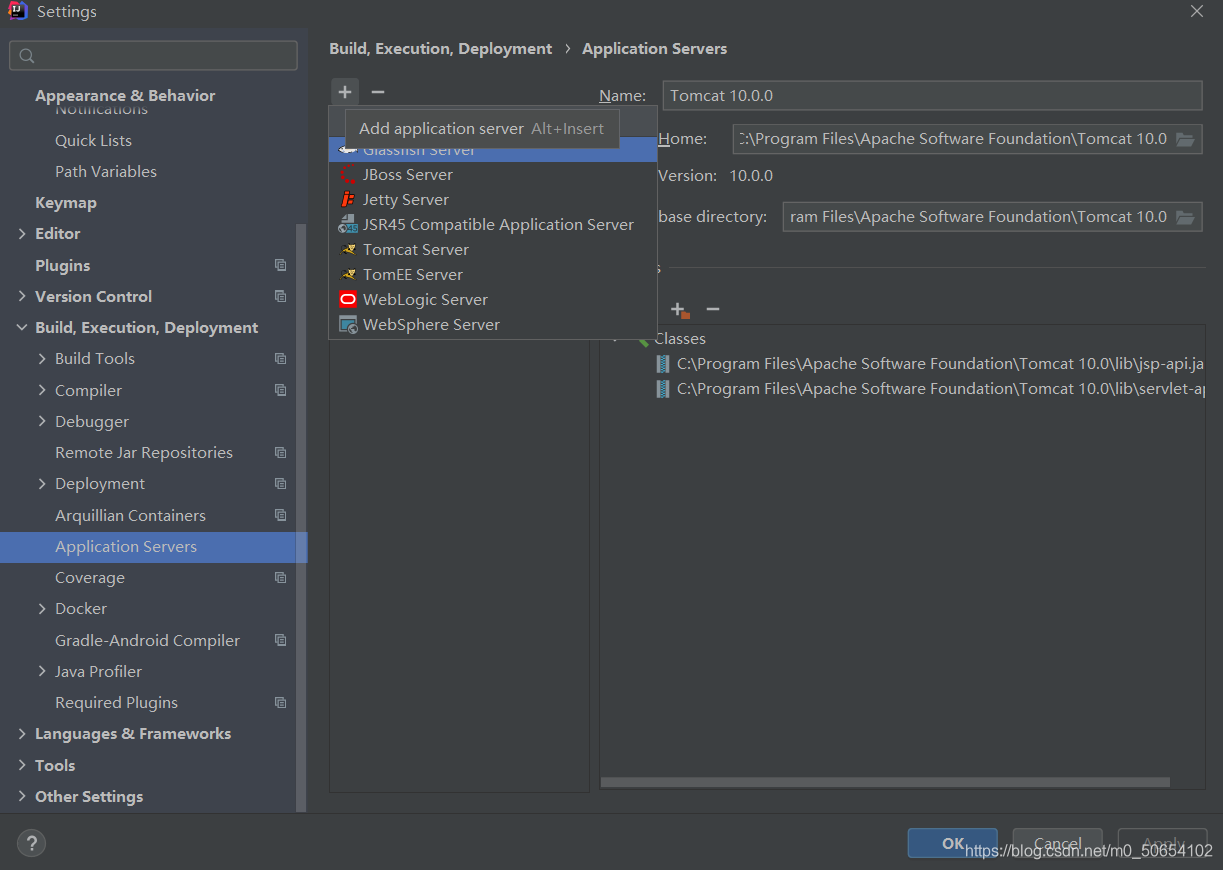
Task: Open help with the question mark button
Action: 31,843
